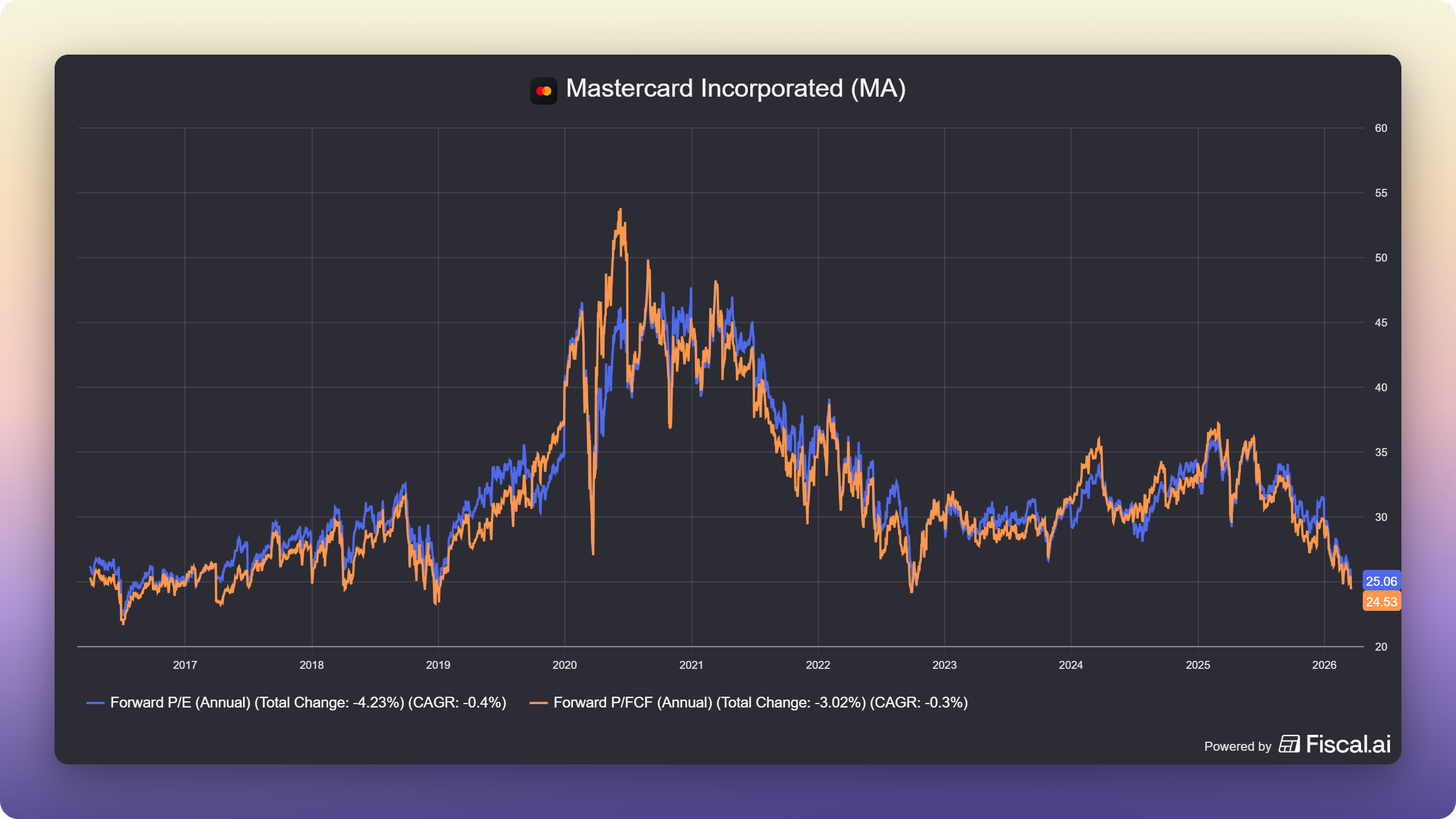
Task: Toggle the Forward P/E legend series
Action: [308, 702]
